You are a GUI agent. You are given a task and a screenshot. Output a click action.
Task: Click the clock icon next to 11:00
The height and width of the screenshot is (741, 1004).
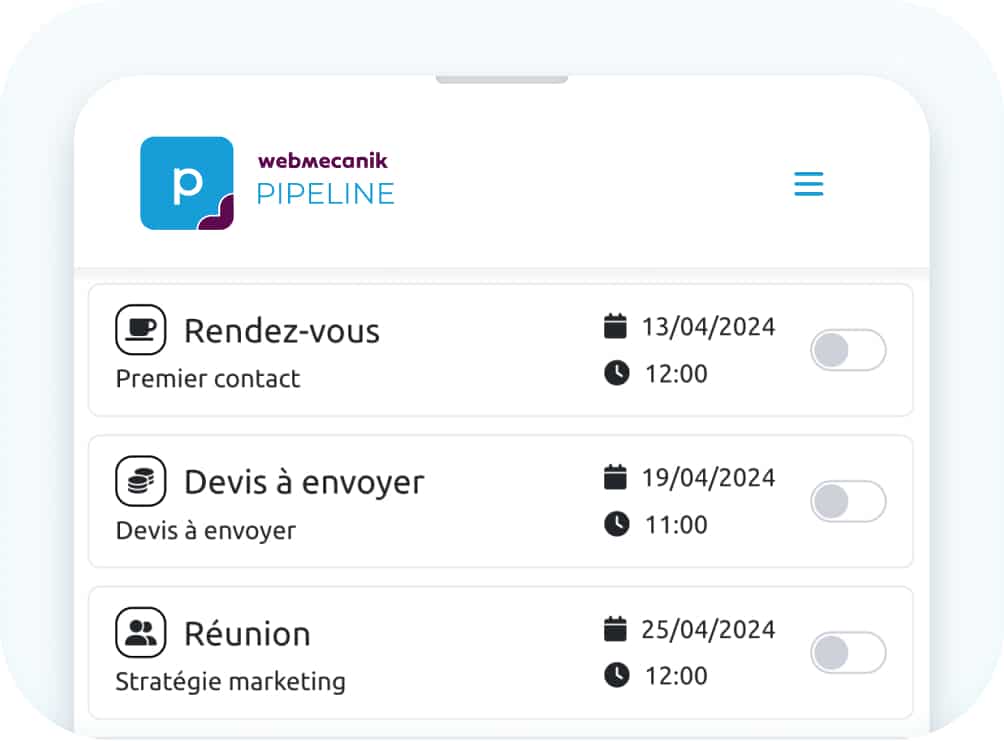(616, 525)
